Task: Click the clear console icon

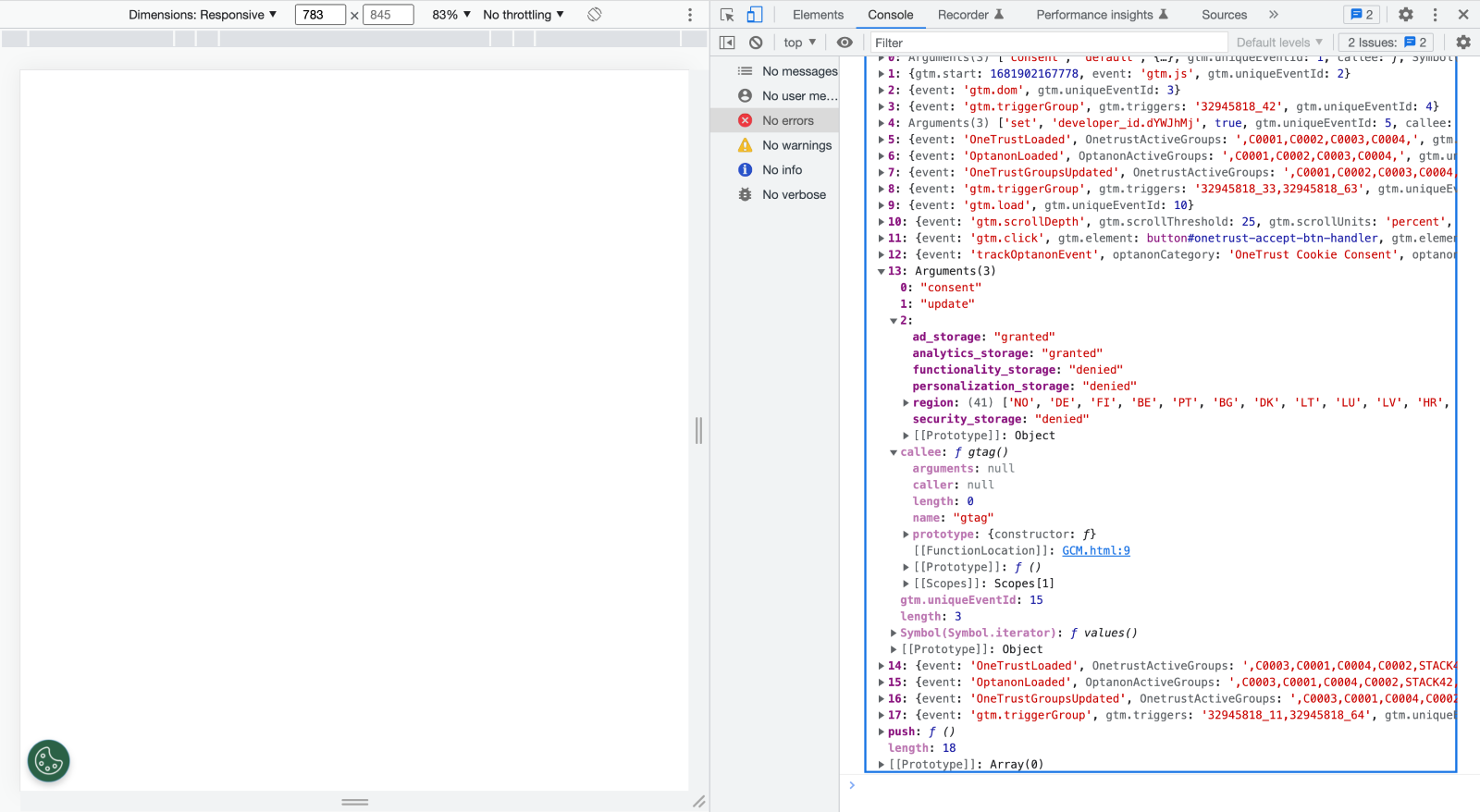Action: 756,43
